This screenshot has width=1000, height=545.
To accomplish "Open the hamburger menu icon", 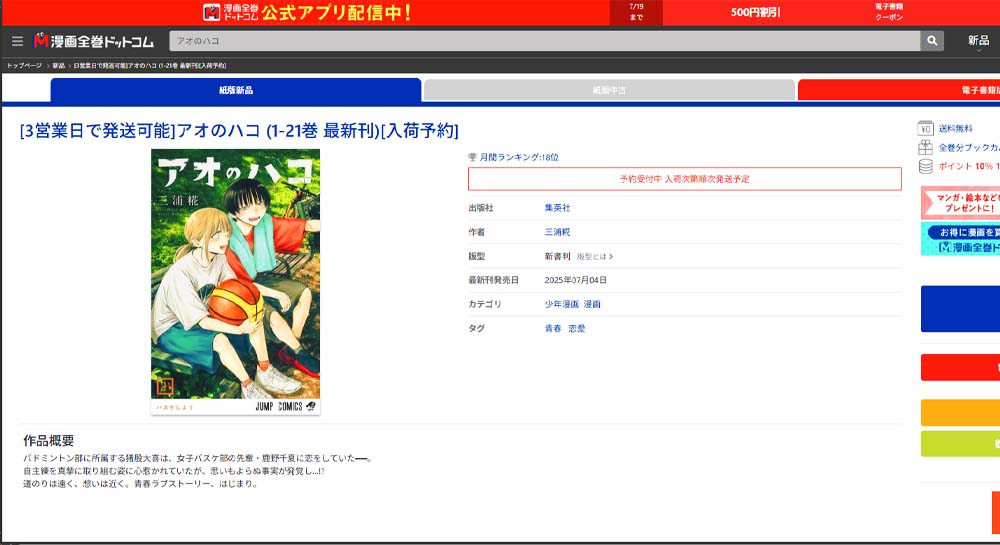I will [17, 41].
